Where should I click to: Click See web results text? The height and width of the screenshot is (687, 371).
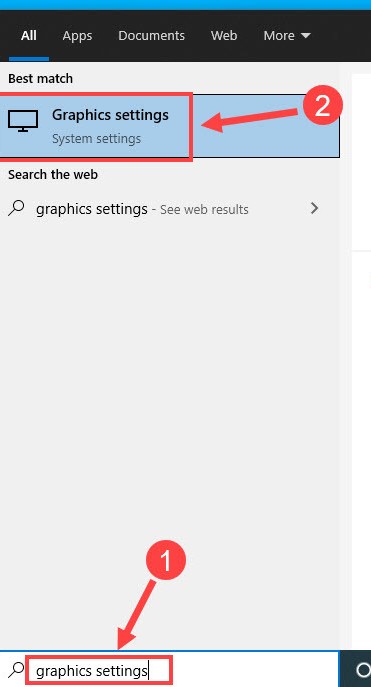pyautogui.click(x=204, y=210)
